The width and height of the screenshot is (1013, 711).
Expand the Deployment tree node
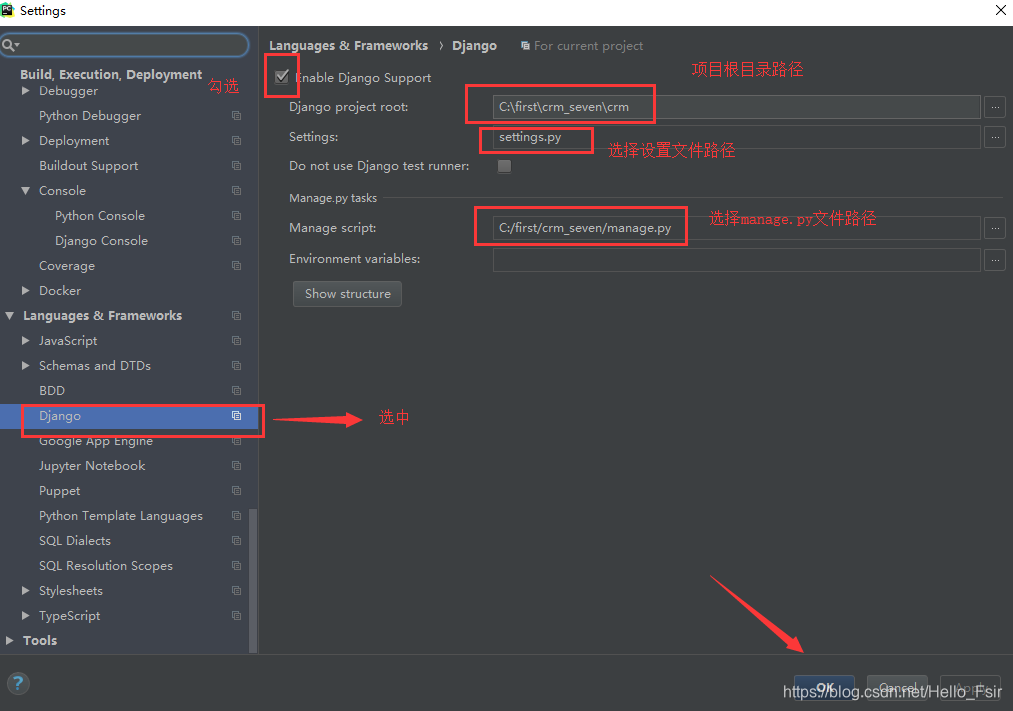click(x=26, y=141)
